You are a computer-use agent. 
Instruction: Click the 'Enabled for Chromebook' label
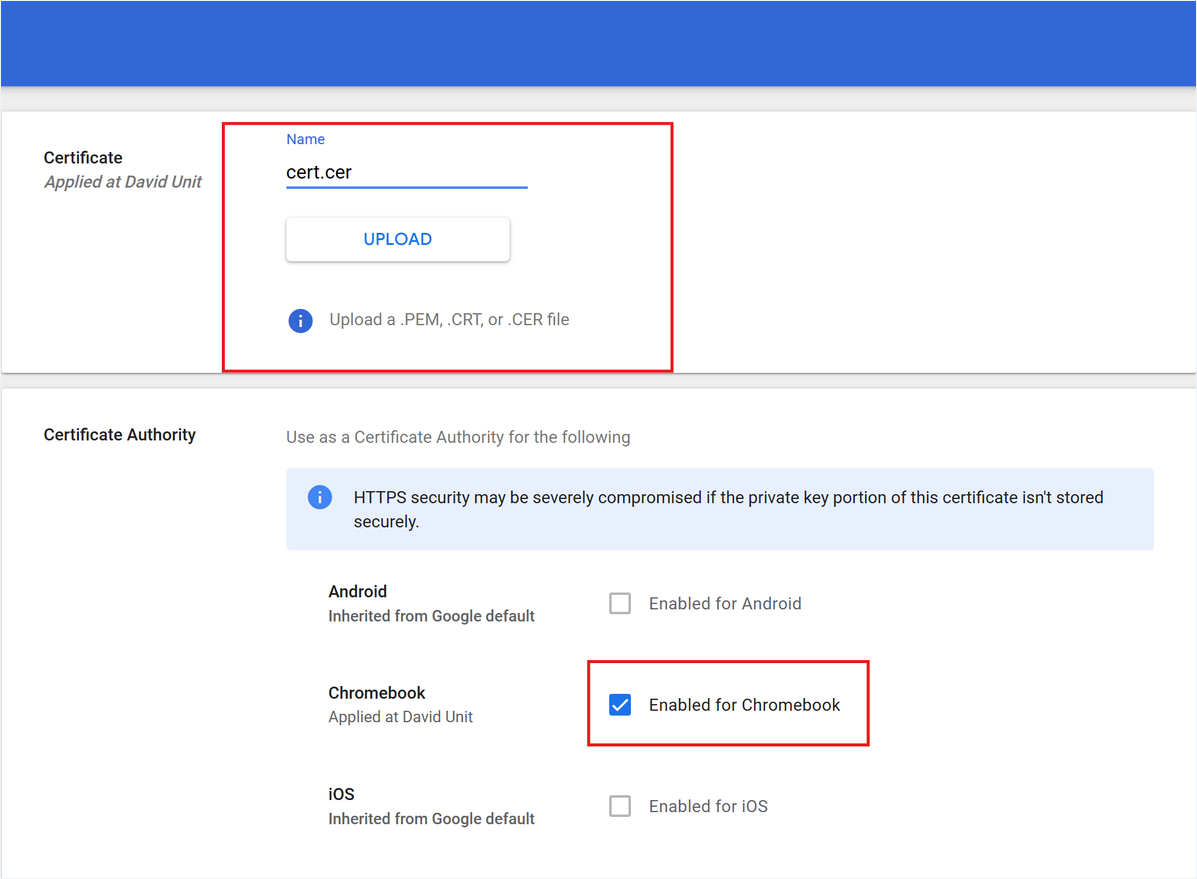click(744, 705)
